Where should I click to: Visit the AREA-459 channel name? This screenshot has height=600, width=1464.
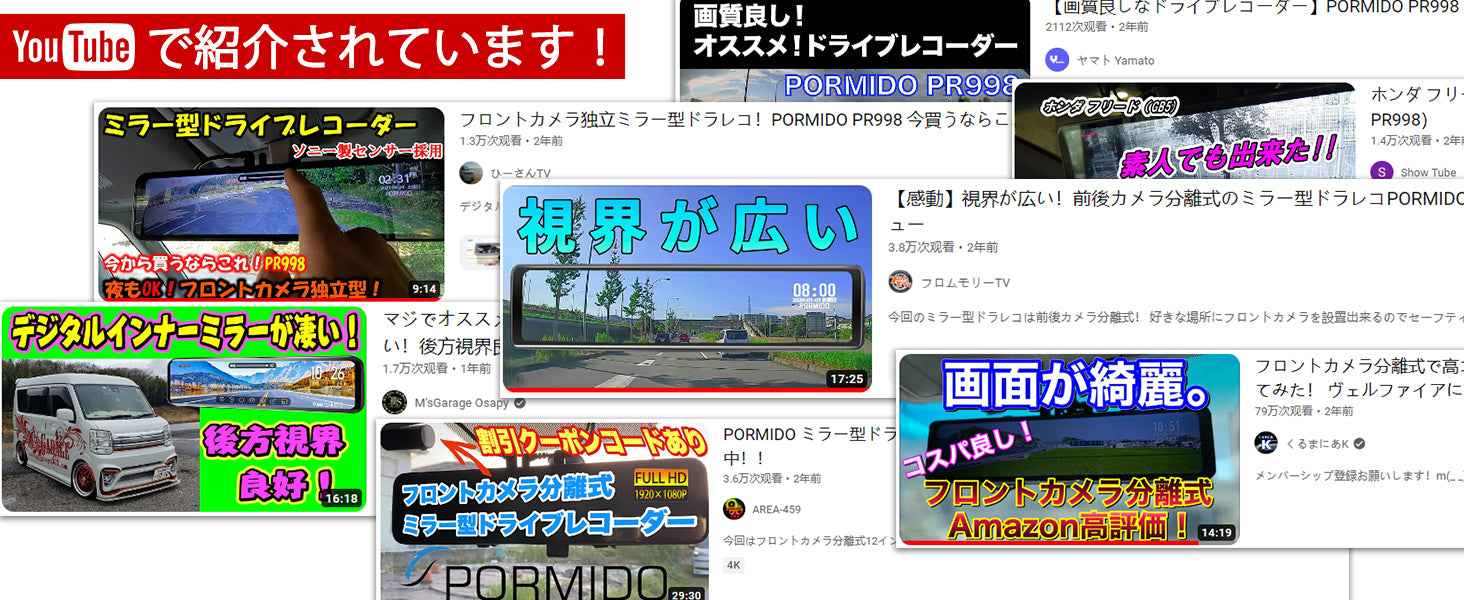pyautogui.click(x=777, y=510)
